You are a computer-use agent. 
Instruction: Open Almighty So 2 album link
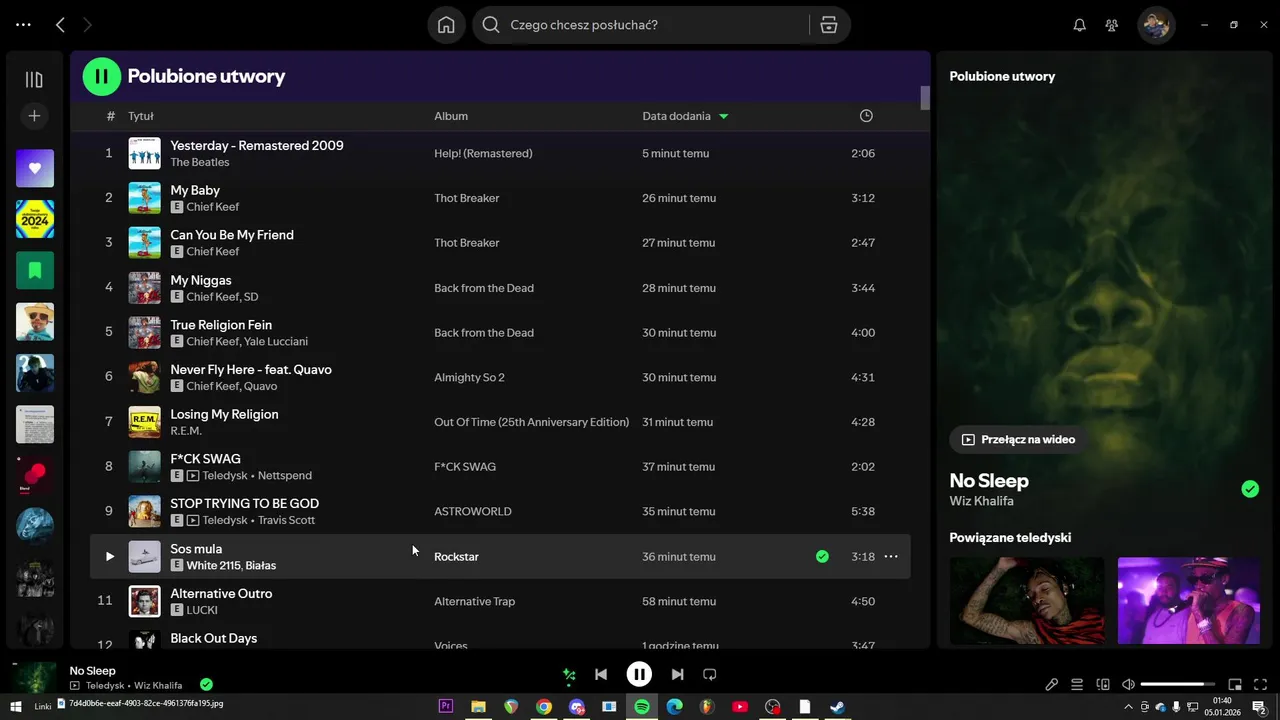coord(469,378)
